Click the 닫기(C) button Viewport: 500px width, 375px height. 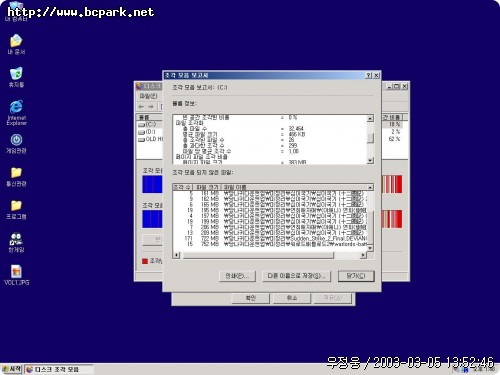point(356,276)
